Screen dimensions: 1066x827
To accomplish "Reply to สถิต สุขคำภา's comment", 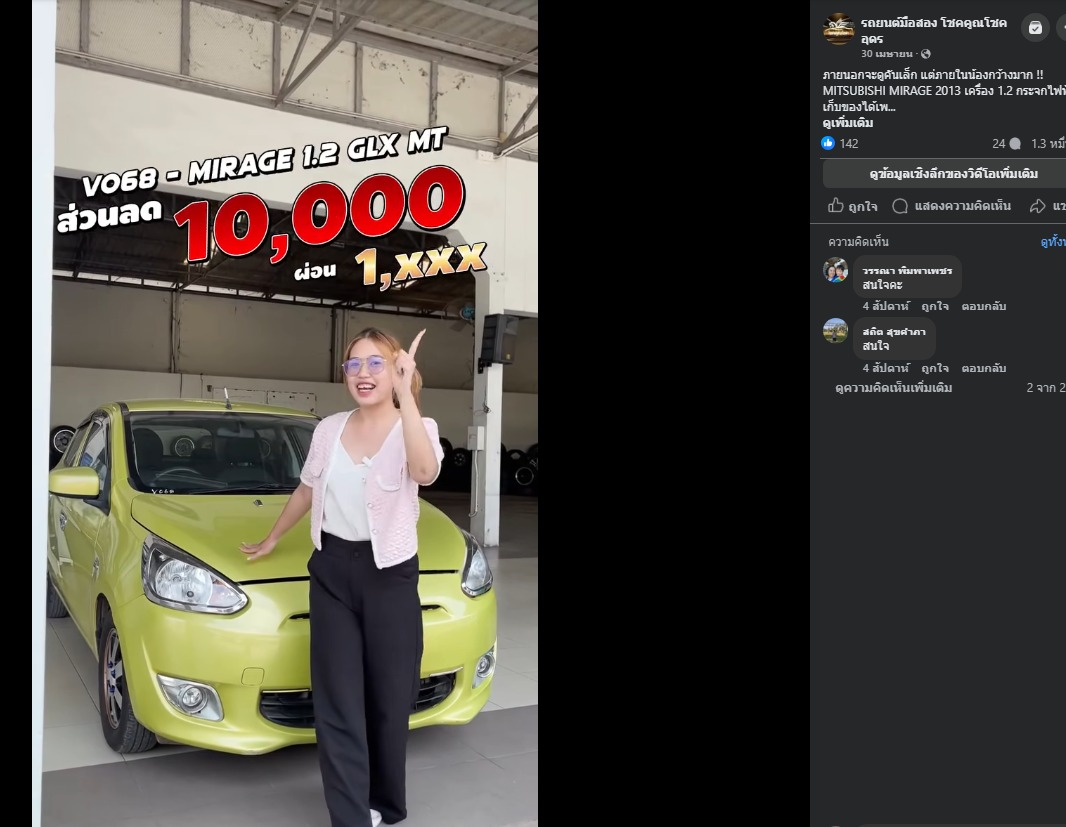I will coord(983,368).
